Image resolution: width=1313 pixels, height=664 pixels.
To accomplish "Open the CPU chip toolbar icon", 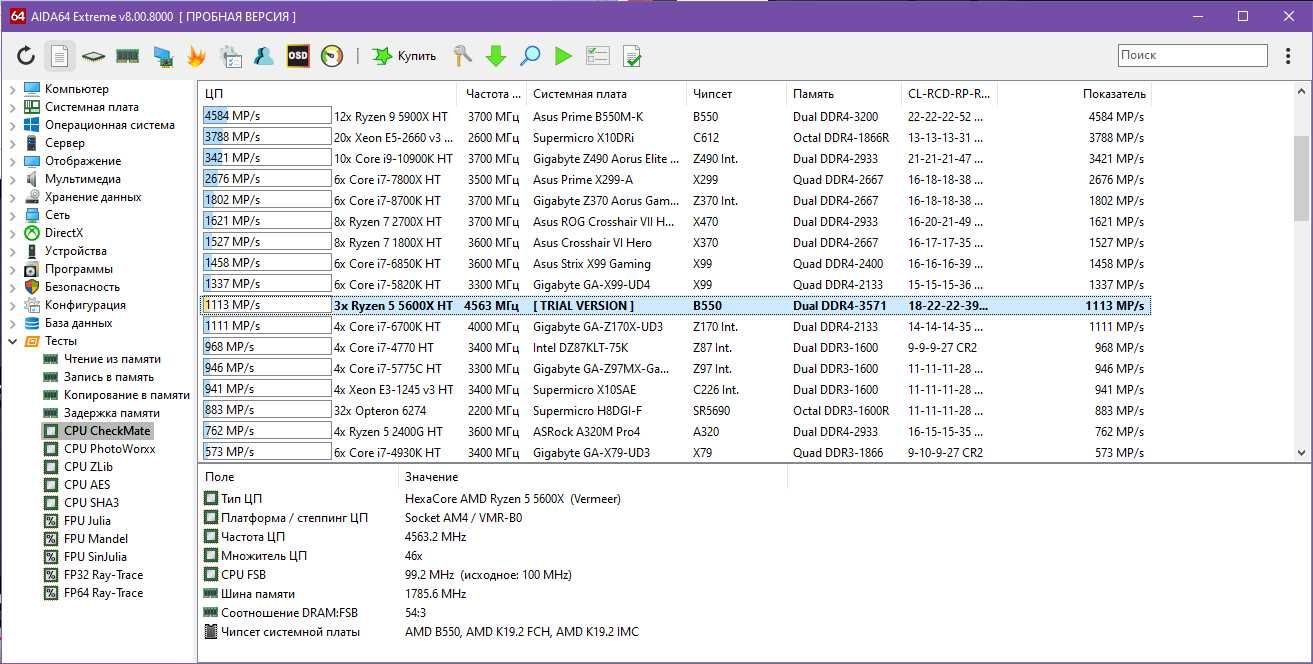I will (94, 56).
